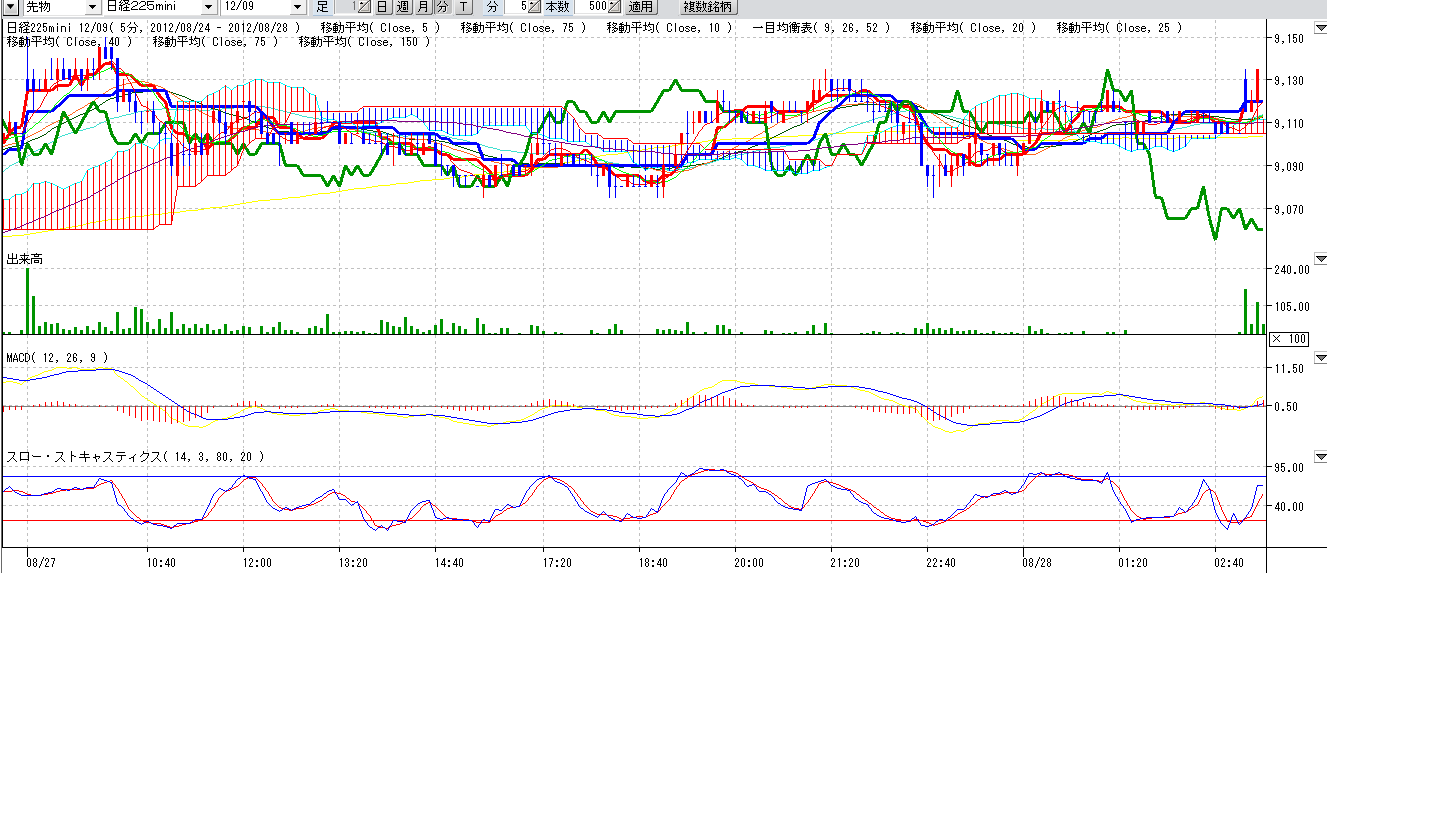Click the ×100 volume scale label

(1288, 340)
